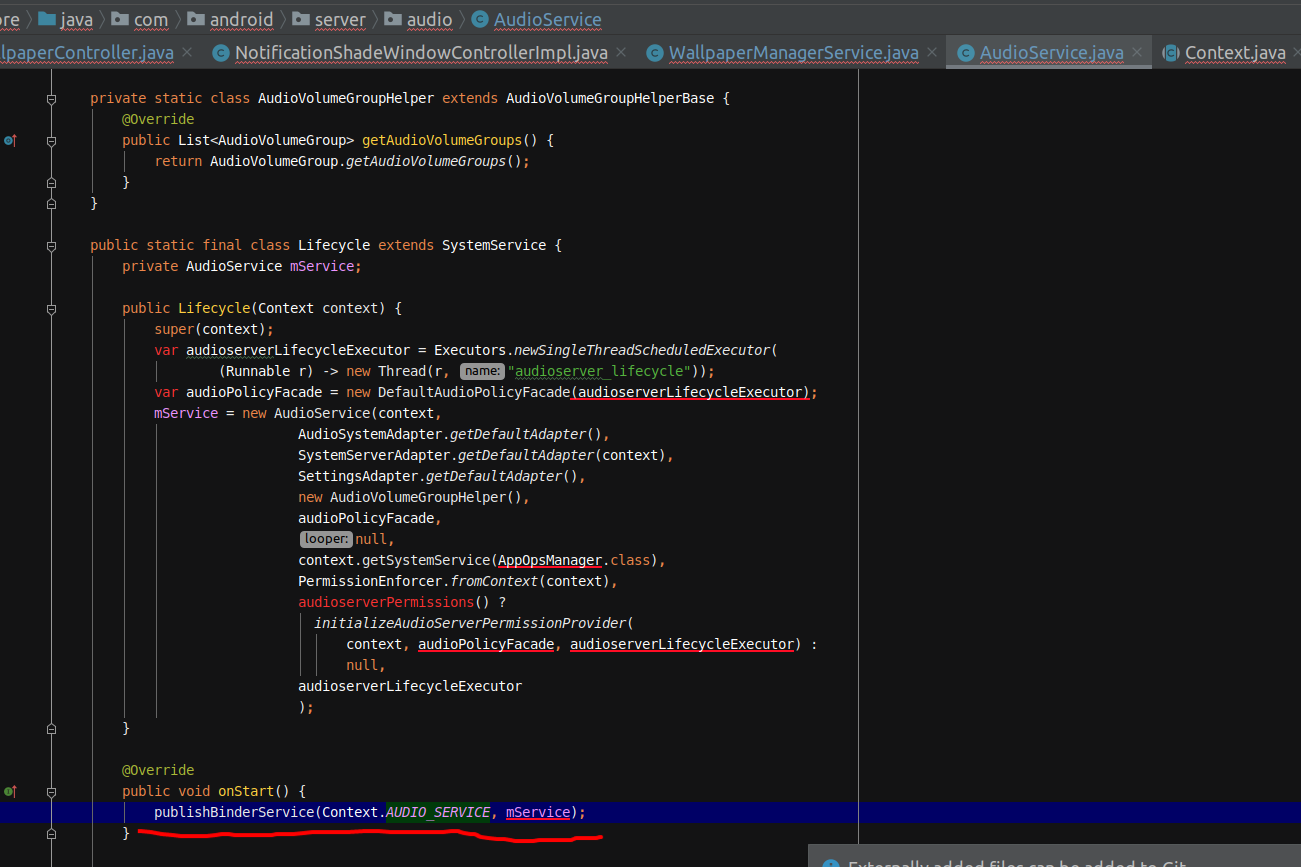The height and width of the screenshot is (867, 1301).
Task: Click the initializeAudioServerPermissionProvider call
Action: click(470, 623)
